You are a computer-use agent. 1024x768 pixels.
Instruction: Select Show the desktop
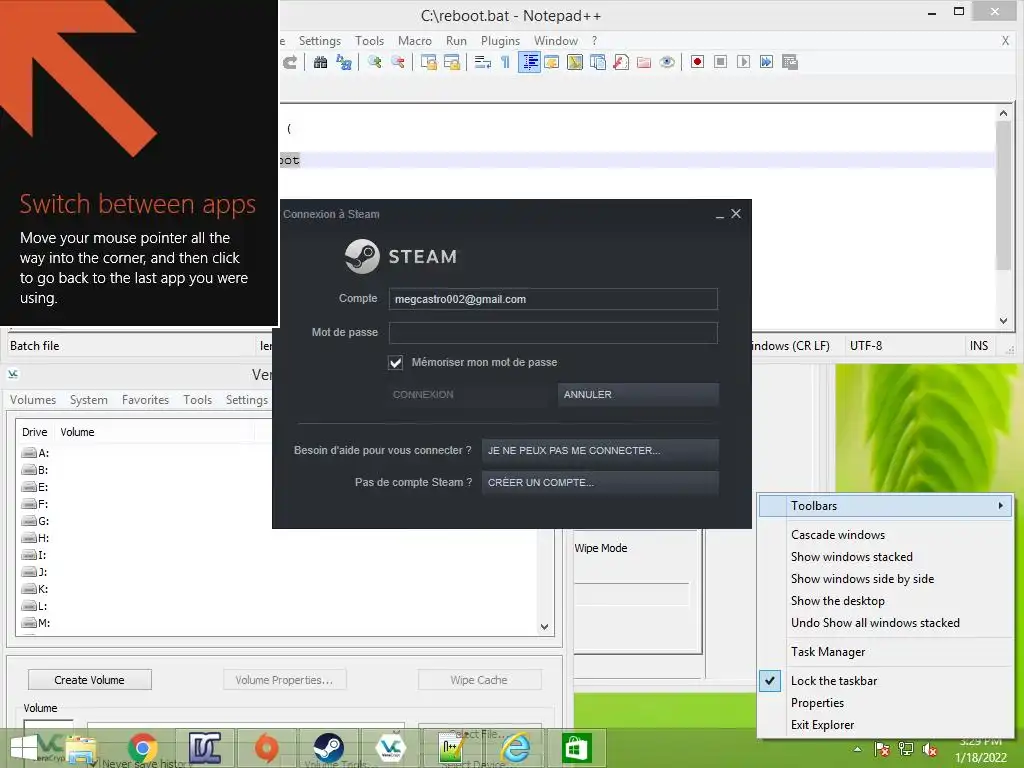[x=837, y=601]
